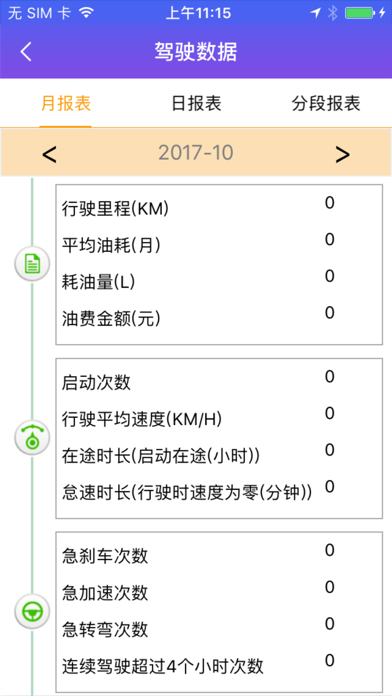Viewport: 392px width, 696px height.
Task: Tap the green speedometer timeline icon
Action: click(32, 438)
